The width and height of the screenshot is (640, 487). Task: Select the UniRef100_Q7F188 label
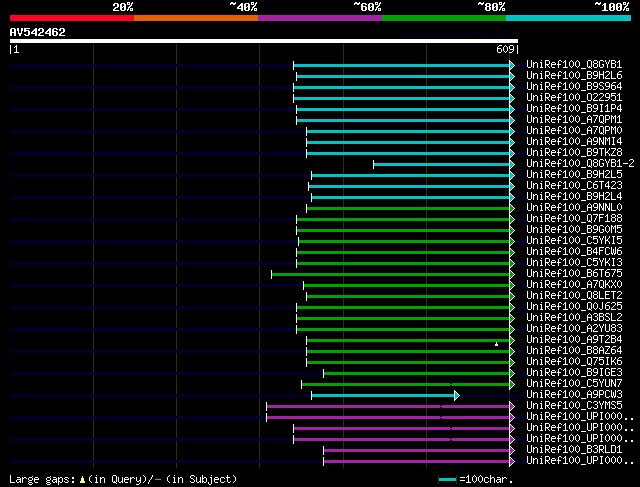click(574, 219)
